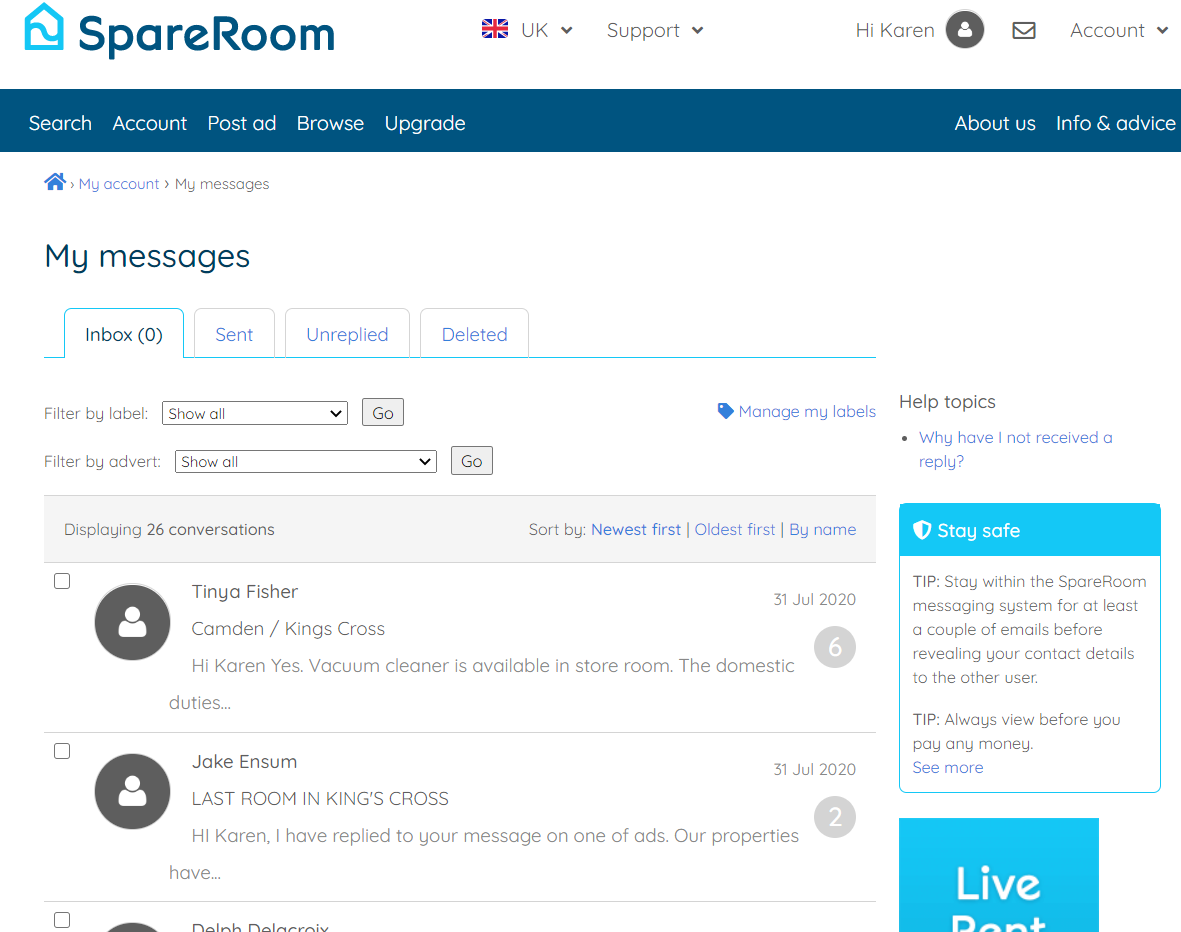This screenshot has width=1181, height=932.
Task: Sort conversations by Oldest first
Action: (734, 529)
